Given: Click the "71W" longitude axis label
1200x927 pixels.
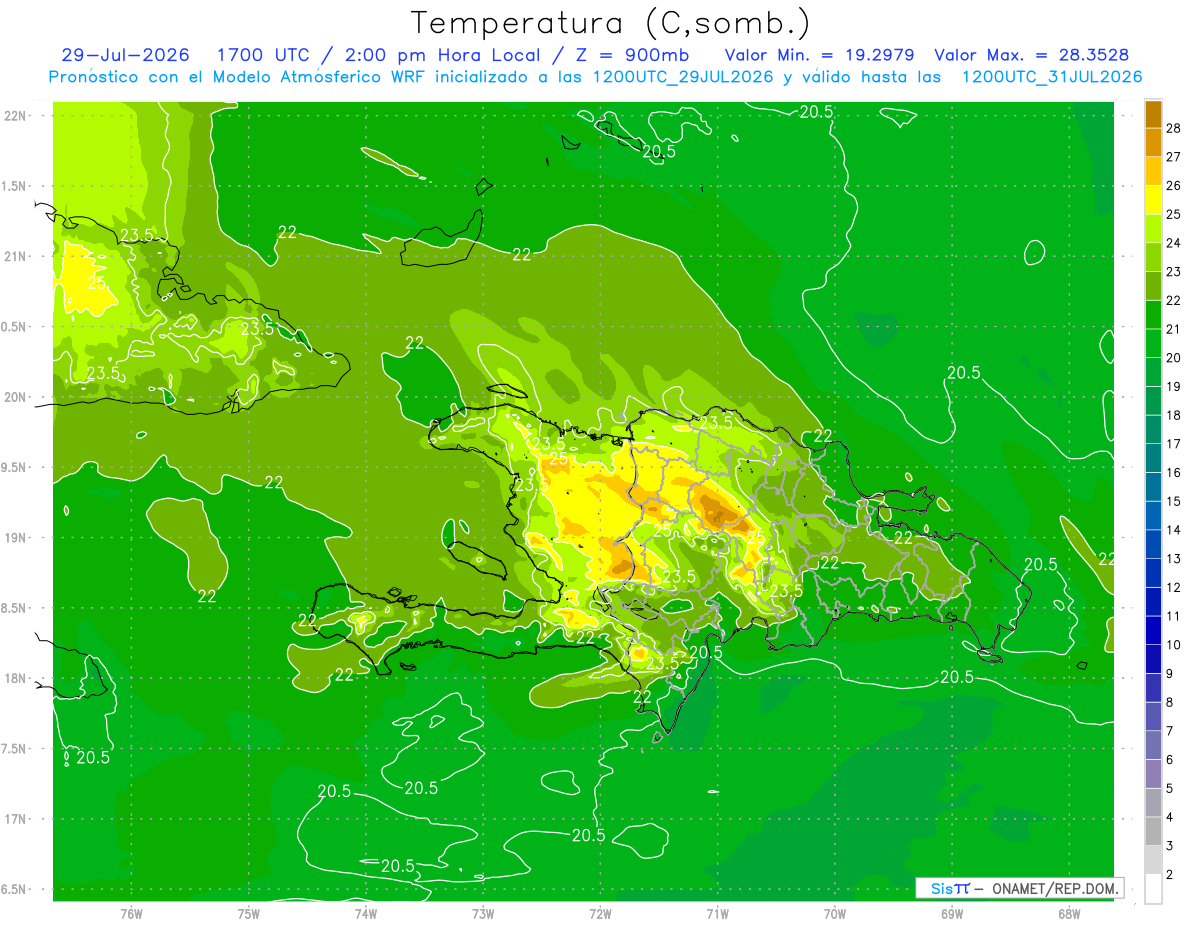Looking at the screenshot, I should [717, 913].
